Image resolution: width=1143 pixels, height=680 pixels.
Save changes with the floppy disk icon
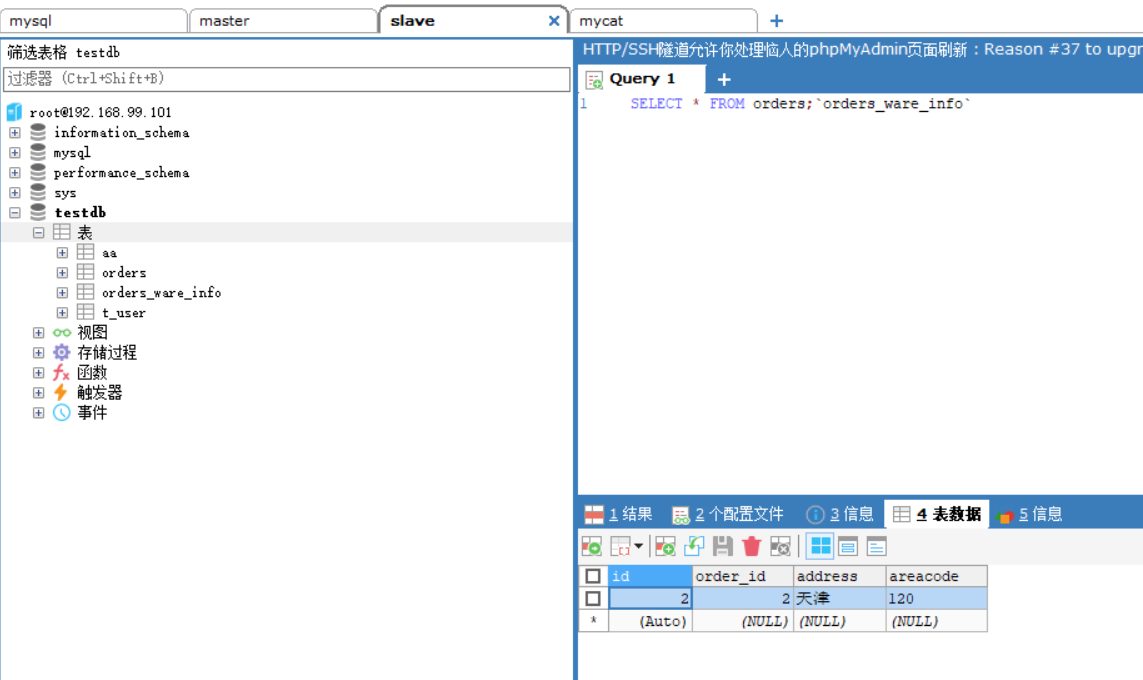pyautogui.click(x=722, y=546)
